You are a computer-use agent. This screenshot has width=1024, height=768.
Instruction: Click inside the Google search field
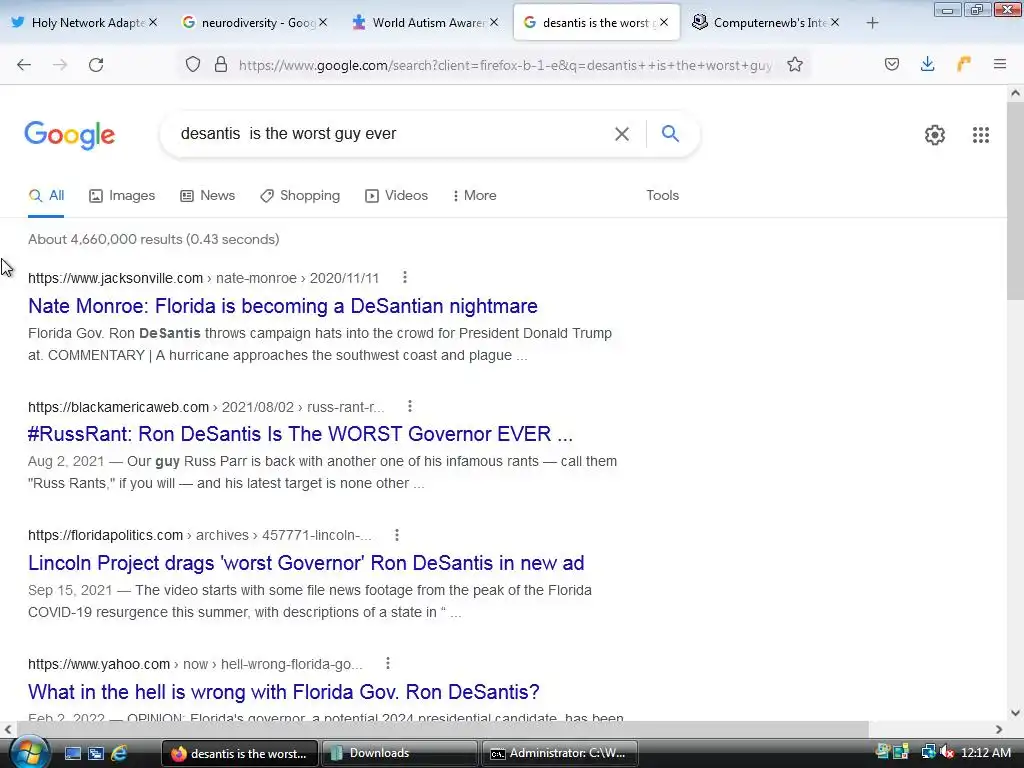click(392, 134)
